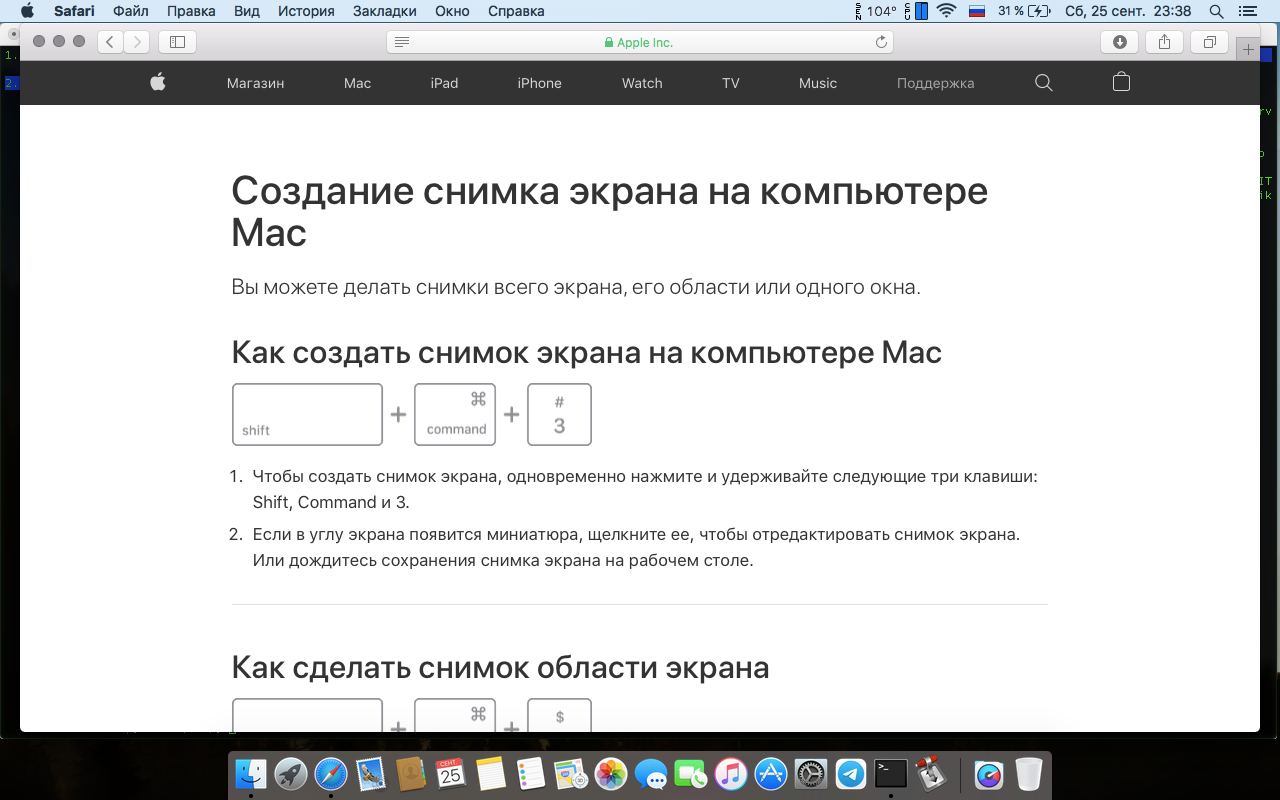The width and height of the screenshot is (1280, 800).
Task: Toggle the Safari sidebar button
Action: pos(178,42)
